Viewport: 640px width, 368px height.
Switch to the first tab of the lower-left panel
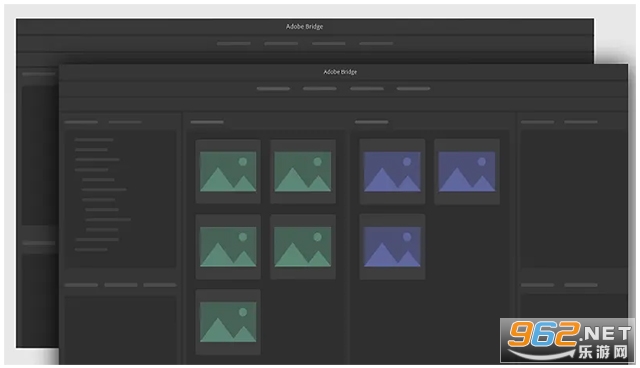(81, 285)
